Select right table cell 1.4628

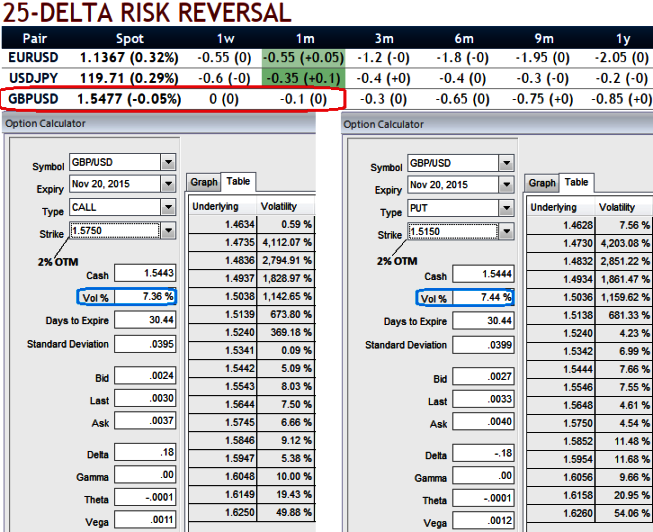[x=561, y=225]
